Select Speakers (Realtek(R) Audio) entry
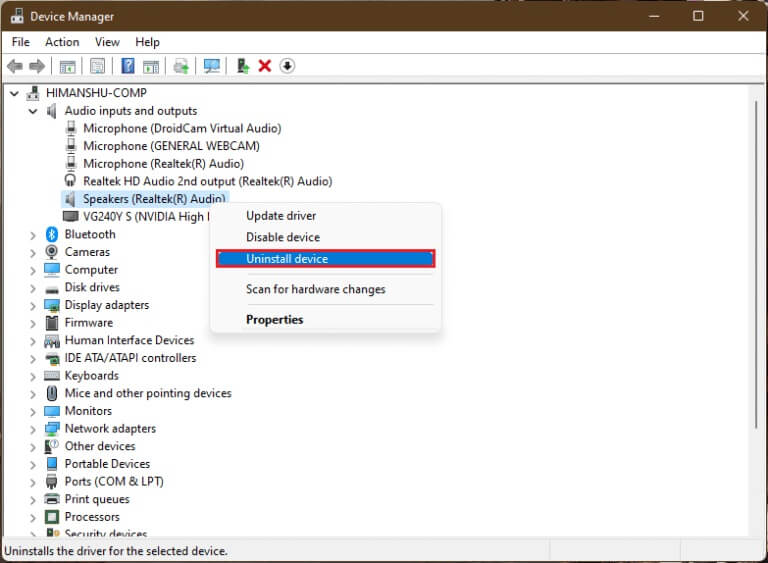Screen dimensions: 768x563 coord(154,199)
